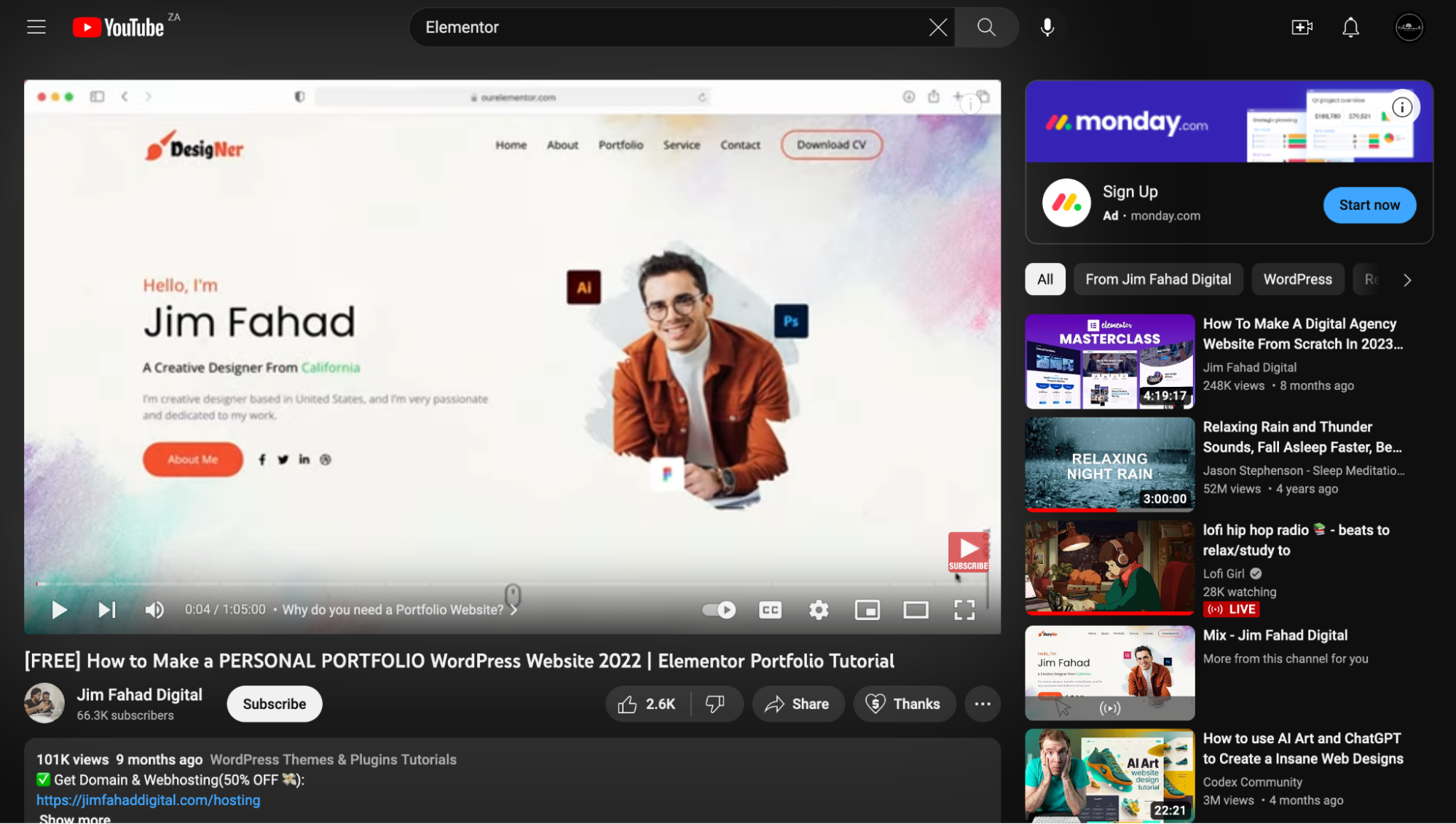Open the Create video icon
Image resolution: width=1456 pixels, height=824 pixels.
(x=1302, y=27)
